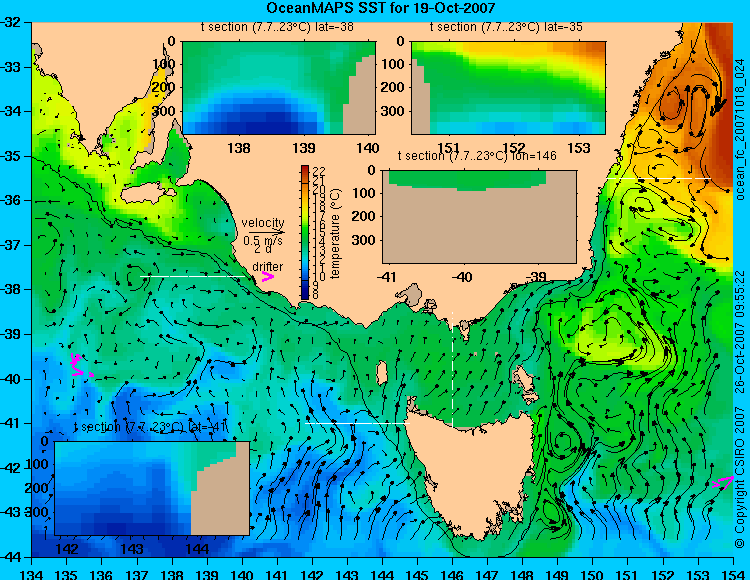Click the temperature color bar
The height and width of the screenshot is (580, 750).
305,232
